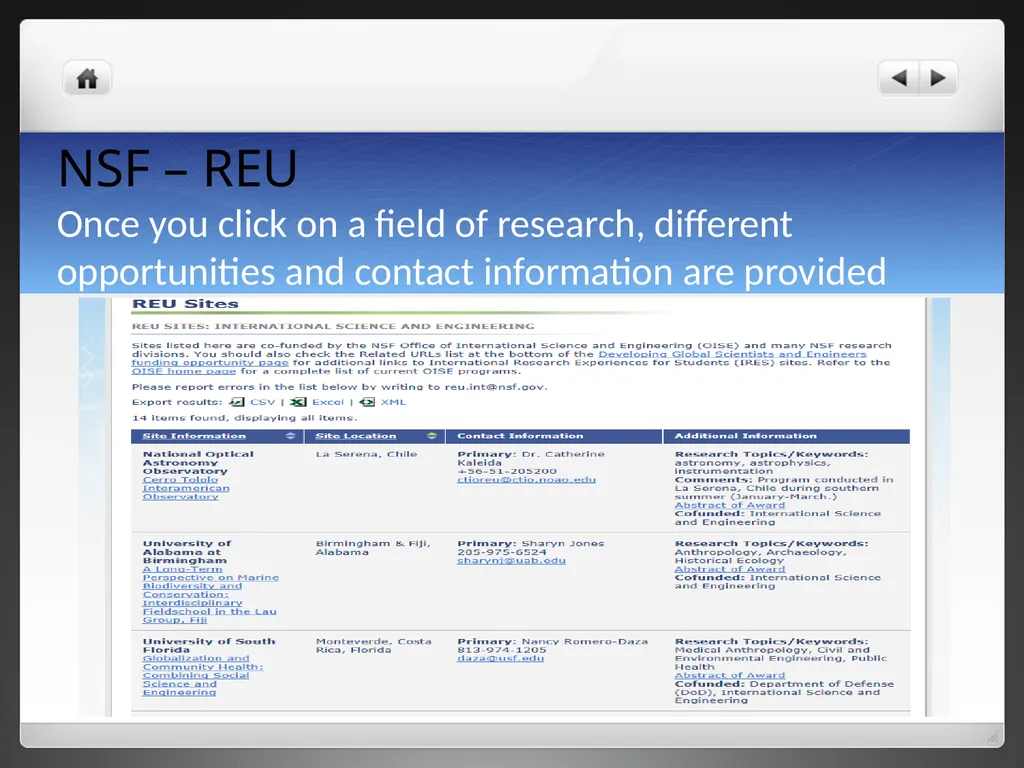
Task: Open Abstract of Award for National Optical Astronomy
Action: pos(729,505)
